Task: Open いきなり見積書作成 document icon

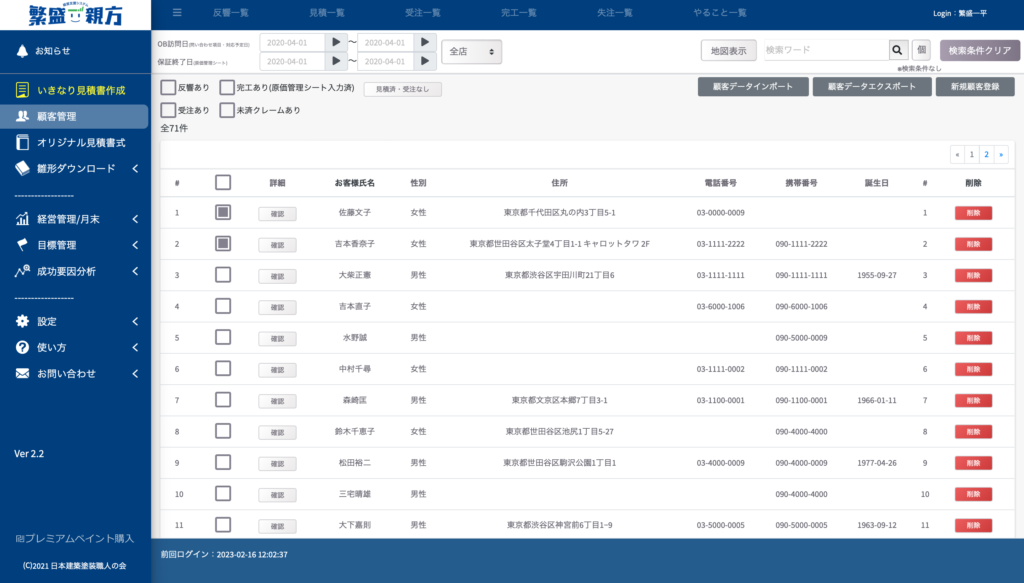Action: (22, 90)
